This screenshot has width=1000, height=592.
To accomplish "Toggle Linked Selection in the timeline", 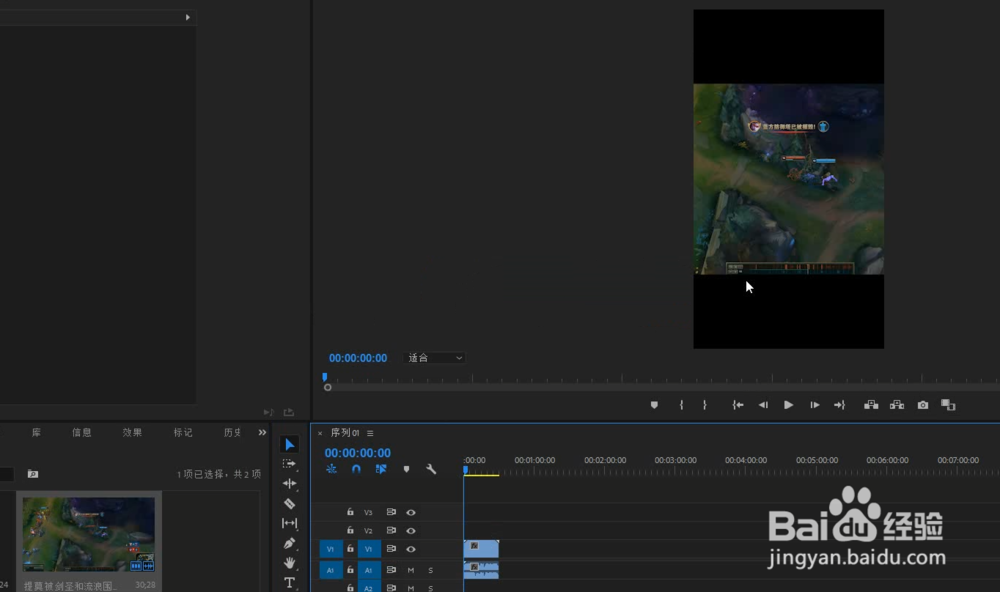I will [x=381, y=469].
